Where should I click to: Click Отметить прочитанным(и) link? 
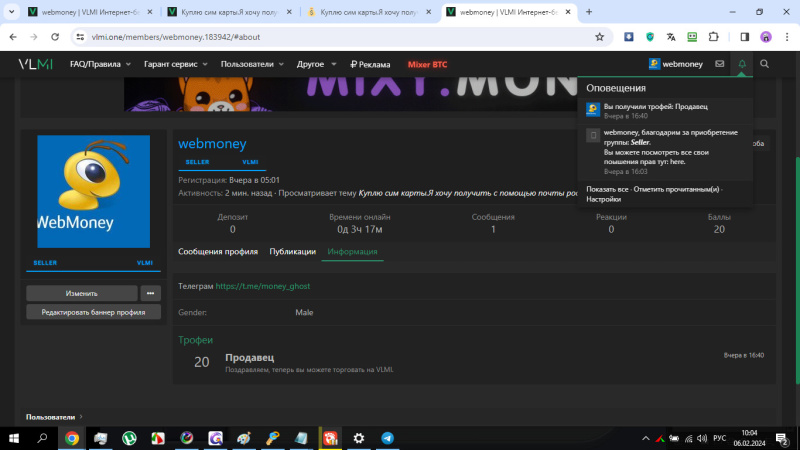pyautogui.click(x=676, y=189)
